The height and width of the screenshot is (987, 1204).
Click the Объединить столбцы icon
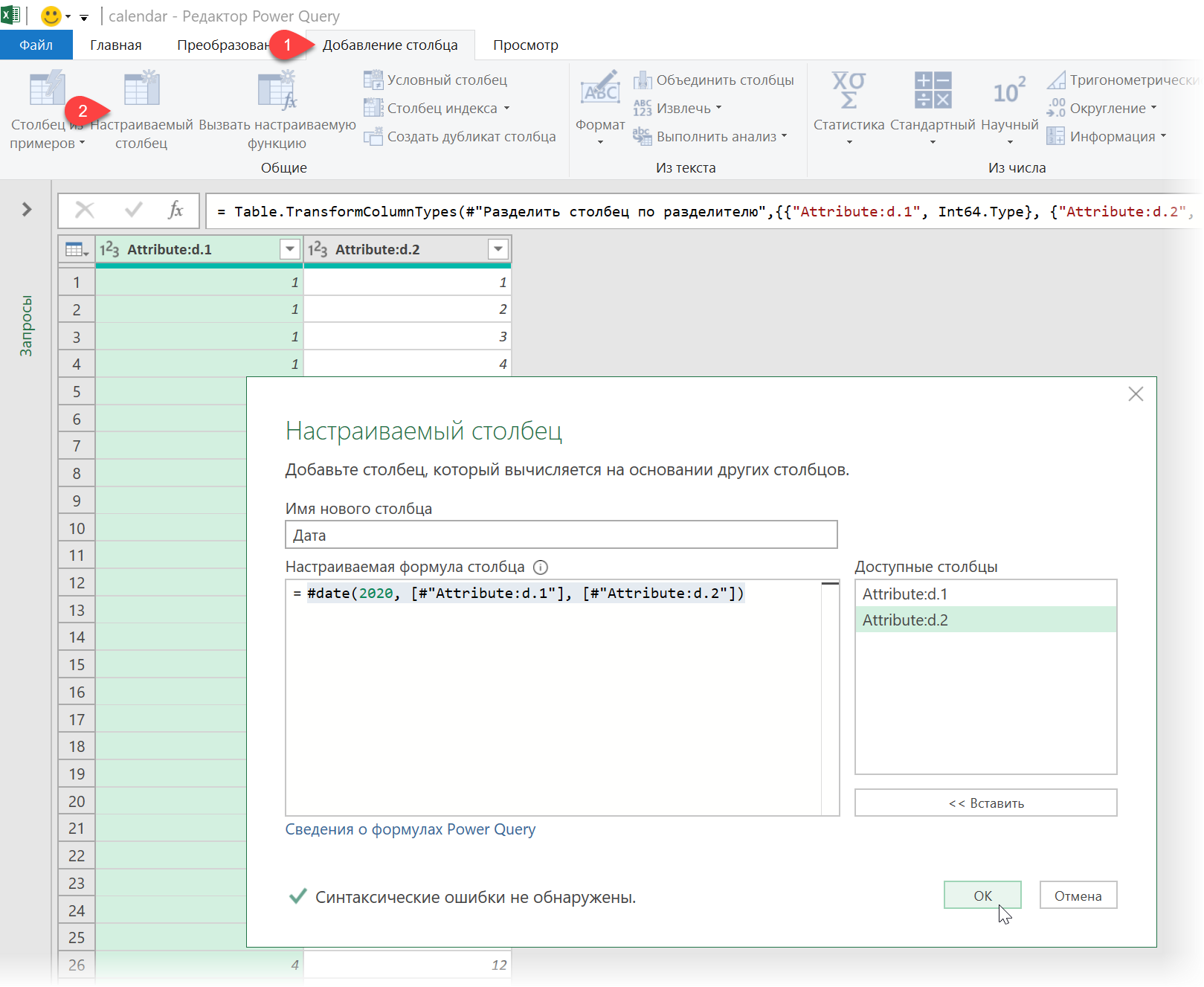click(x=643, y=80)
